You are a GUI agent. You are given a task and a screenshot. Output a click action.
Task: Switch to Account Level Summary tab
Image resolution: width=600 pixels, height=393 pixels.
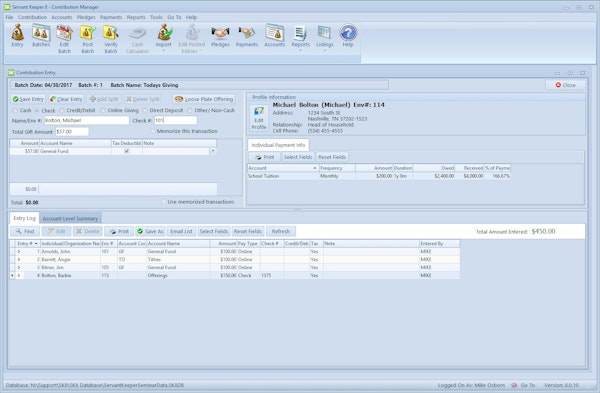tap(70, 219)
